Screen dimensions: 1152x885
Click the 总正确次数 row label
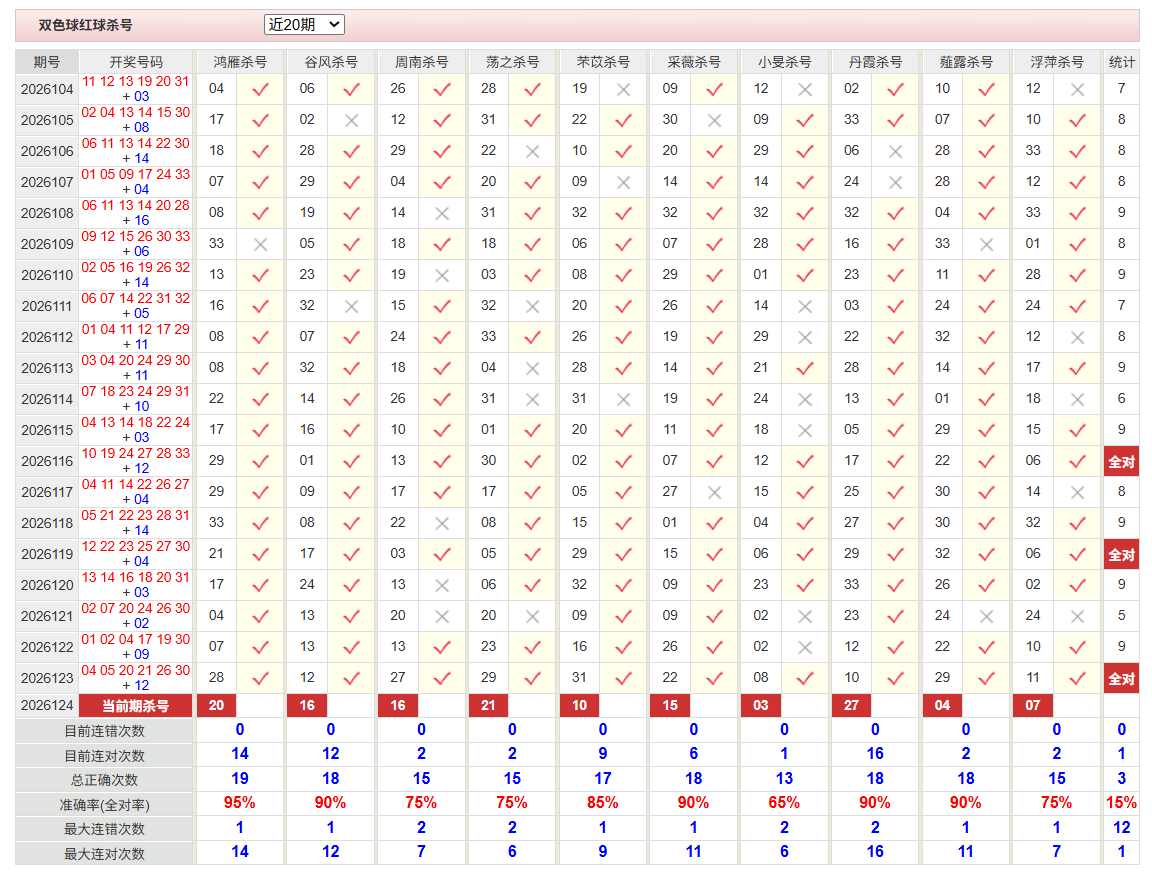tap(104, 780)
